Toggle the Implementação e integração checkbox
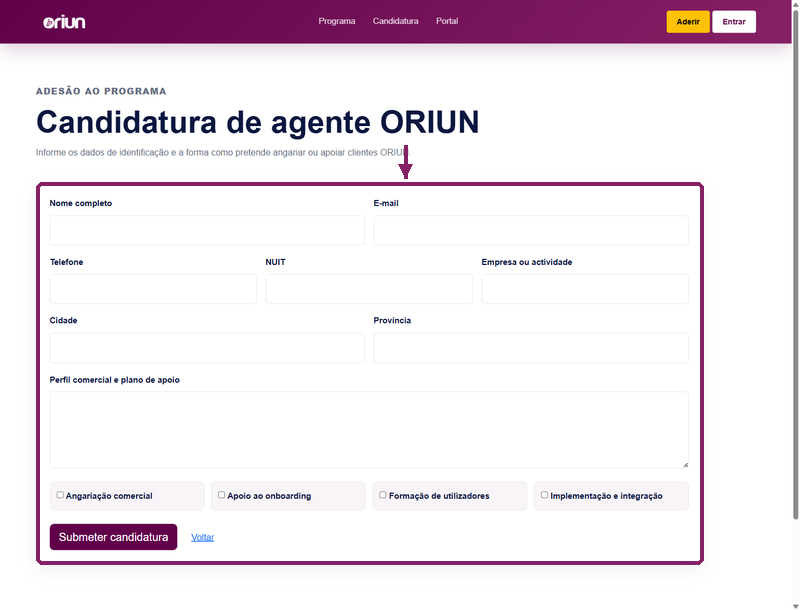Image resolution: width=800 pixels, height=611 pixels. (544, 495)
